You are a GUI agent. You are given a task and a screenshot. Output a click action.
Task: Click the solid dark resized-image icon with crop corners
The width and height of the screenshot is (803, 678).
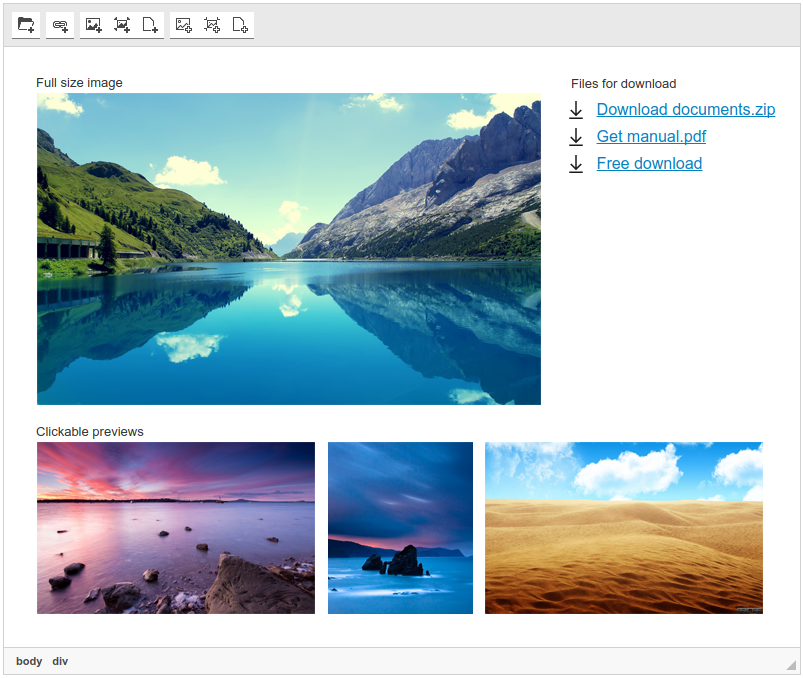tap(122, 25)
